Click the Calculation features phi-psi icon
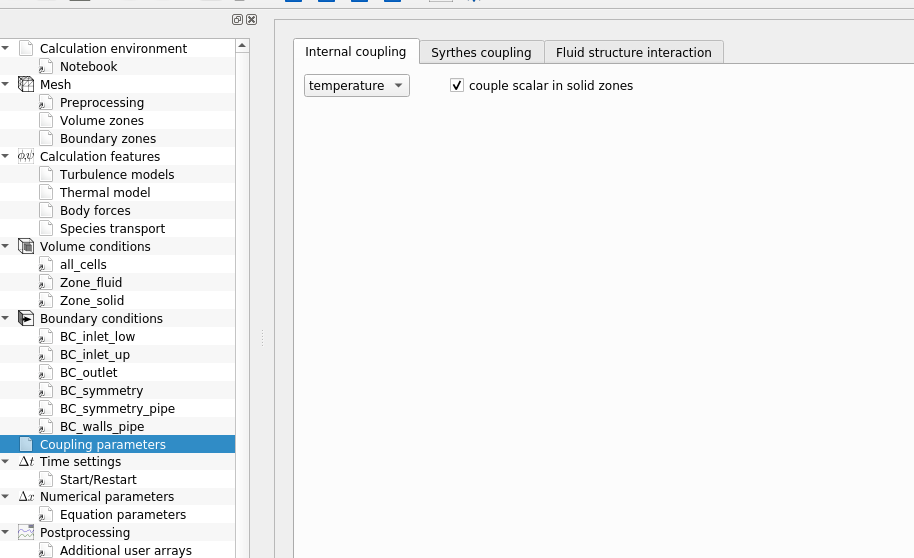 click(x=26, y=157)
